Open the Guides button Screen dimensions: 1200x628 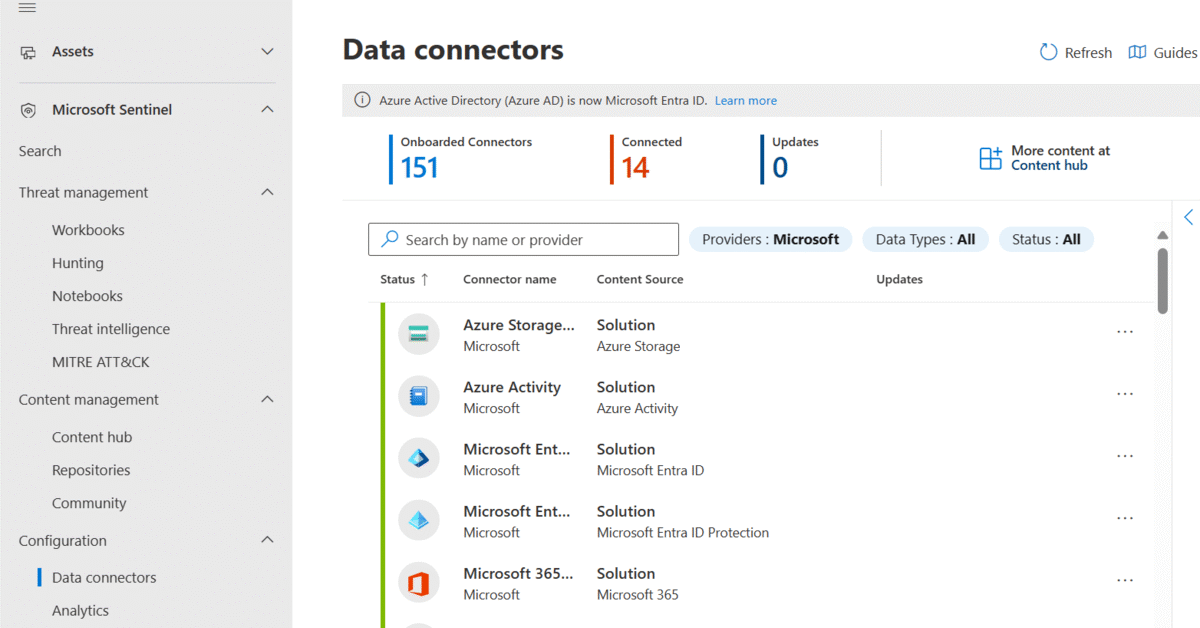tap(1163, 53)
